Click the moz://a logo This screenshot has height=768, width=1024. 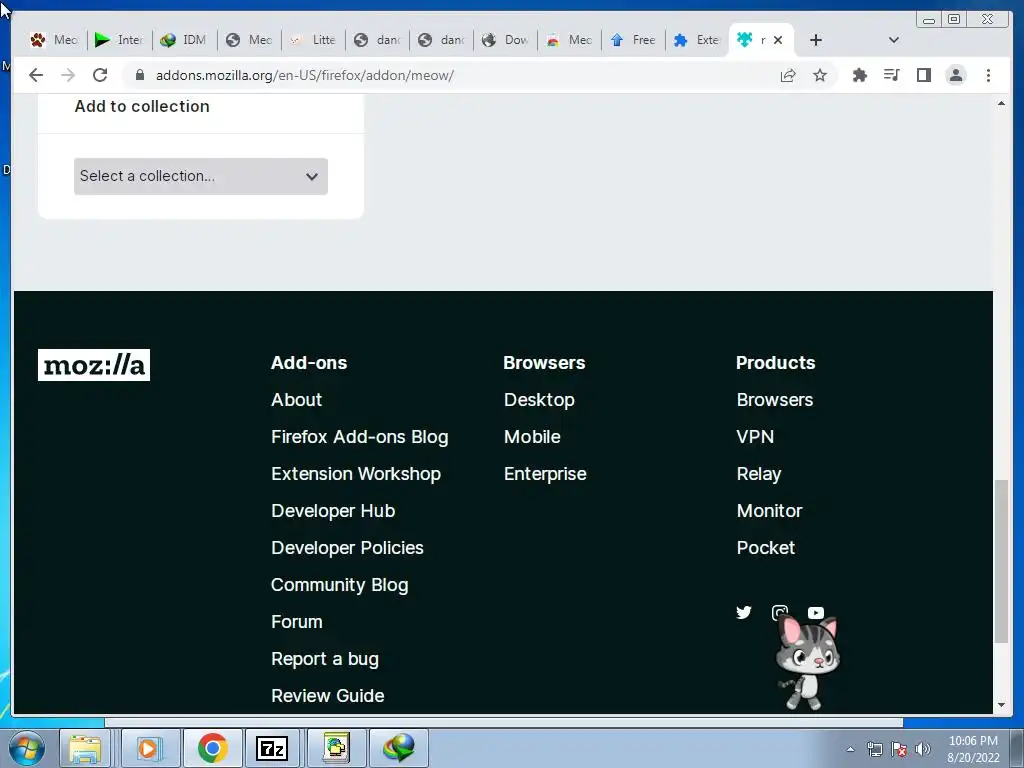pyautogui.click(x=94, y=365)
